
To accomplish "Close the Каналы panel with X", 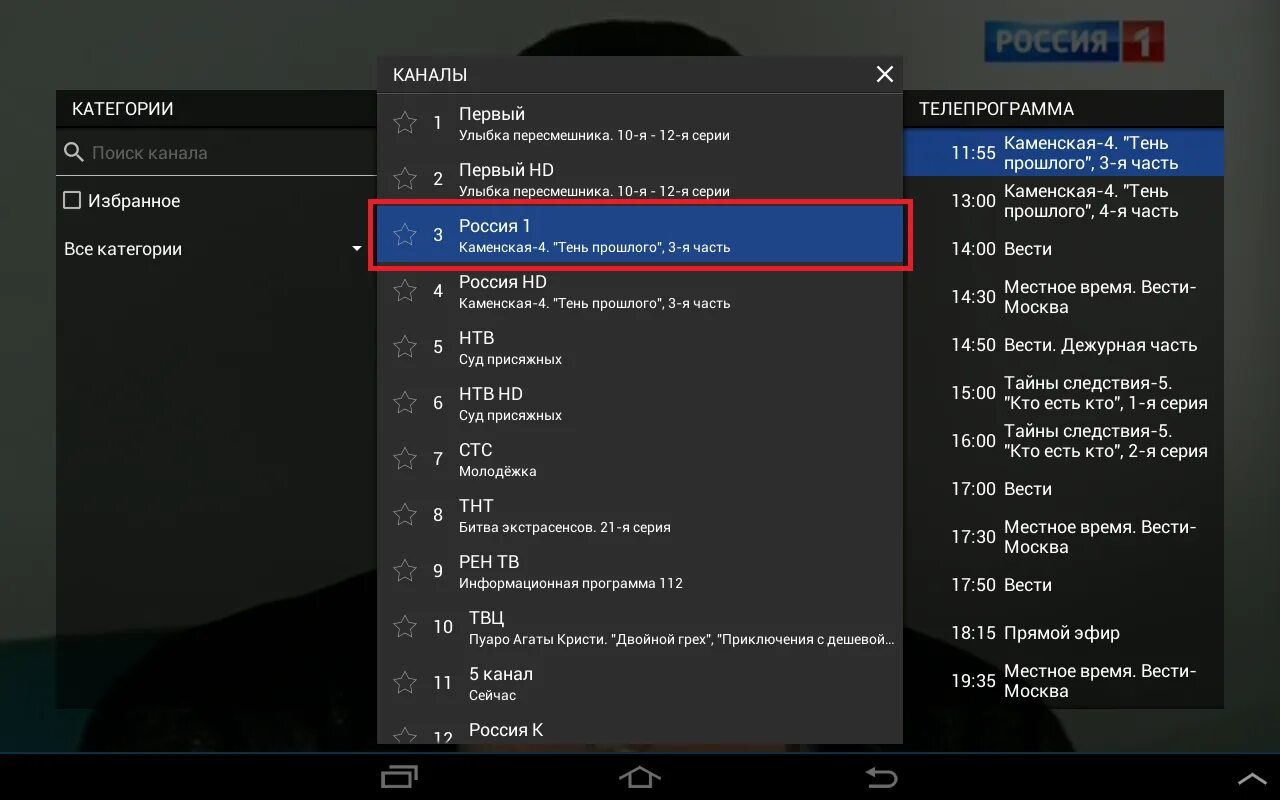I will point(884,74).
